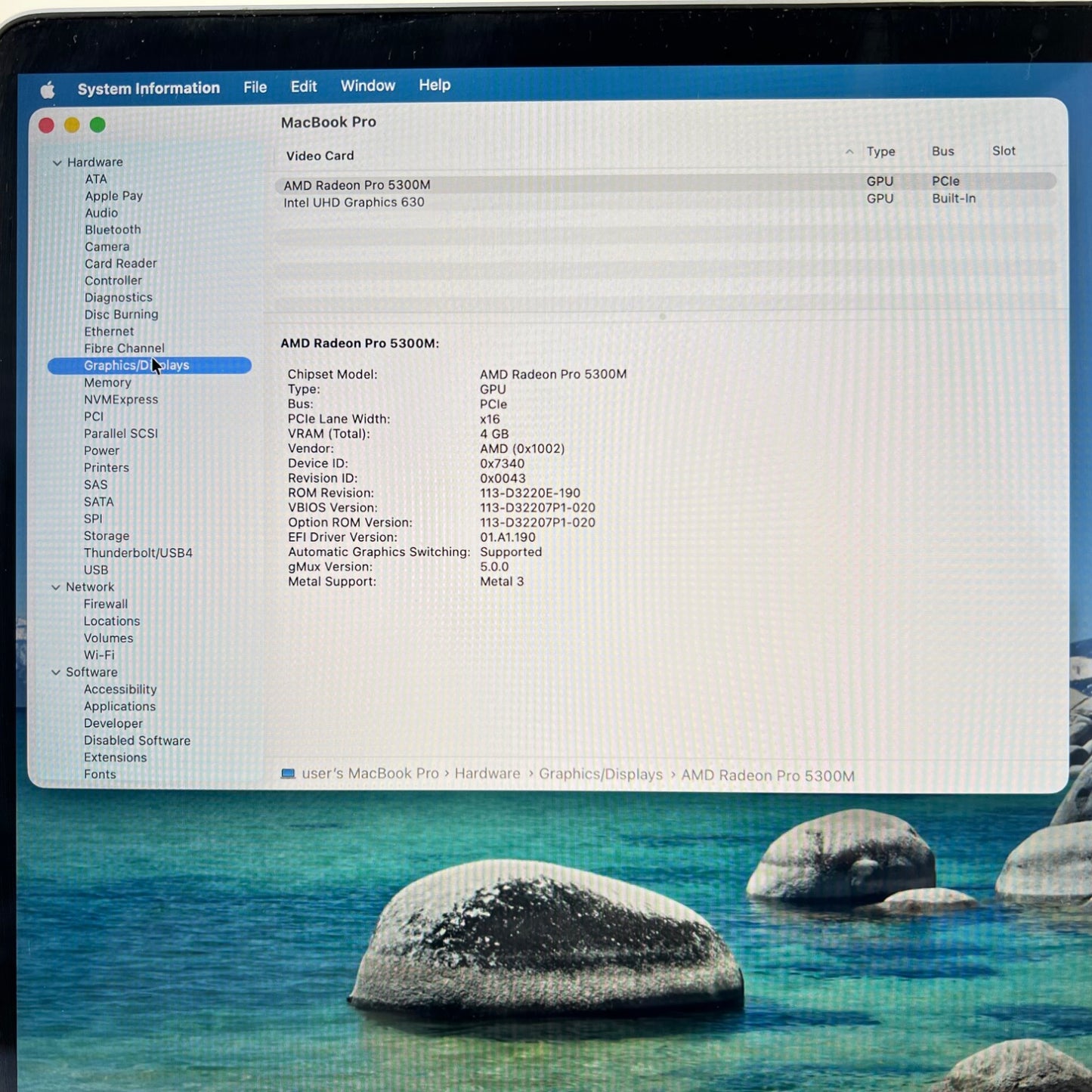Select Parallel SCSI in the sidebar

(121, 434)
